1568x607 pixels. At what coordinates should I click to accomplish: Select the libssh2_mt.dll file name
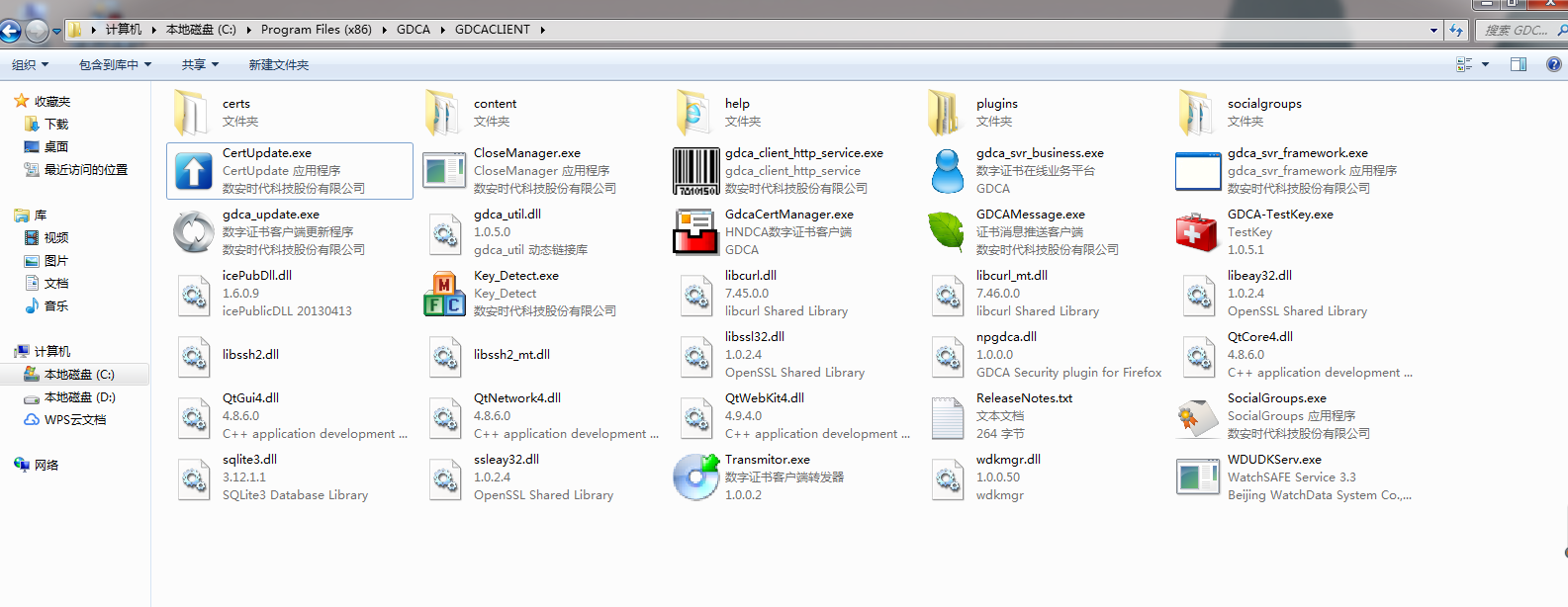click(x=511, y=354)
